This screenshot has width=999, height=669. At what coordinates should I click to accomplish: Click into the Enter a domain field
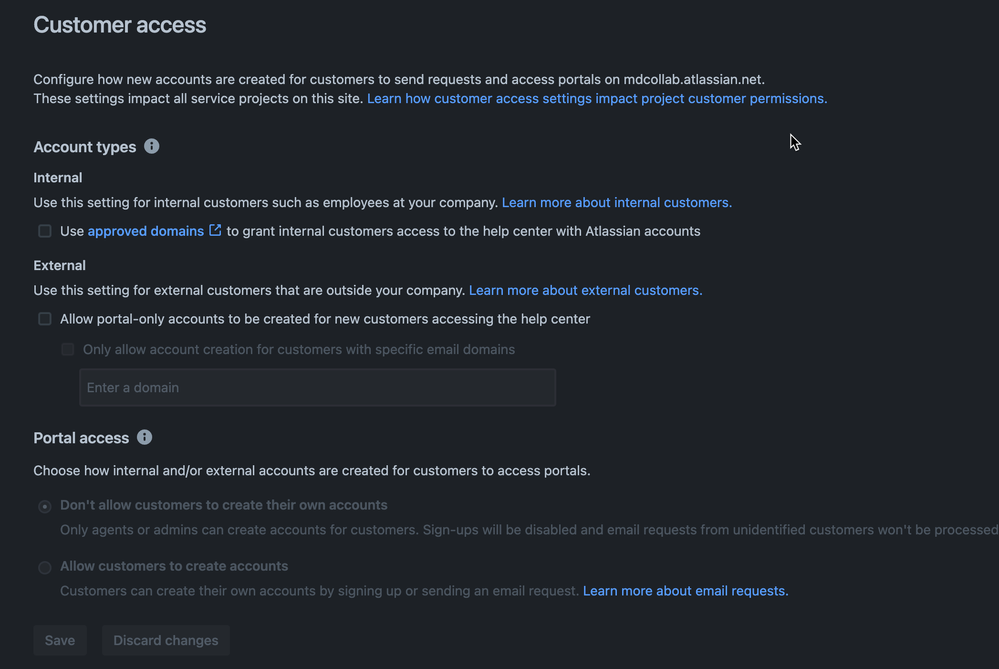coord(317,387)
